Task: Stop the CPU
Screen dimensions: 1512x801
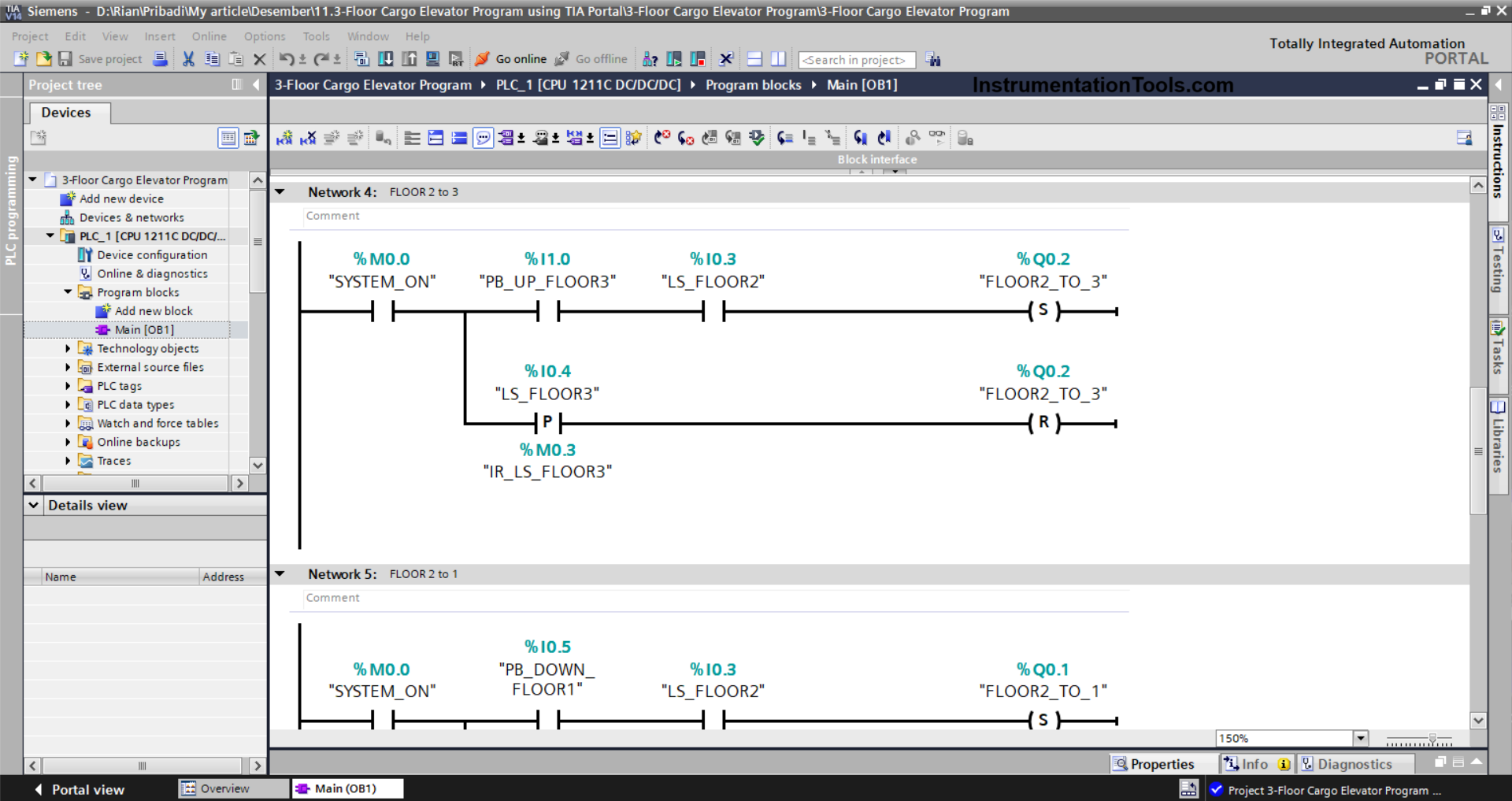Action: click(x=698, y=59)
